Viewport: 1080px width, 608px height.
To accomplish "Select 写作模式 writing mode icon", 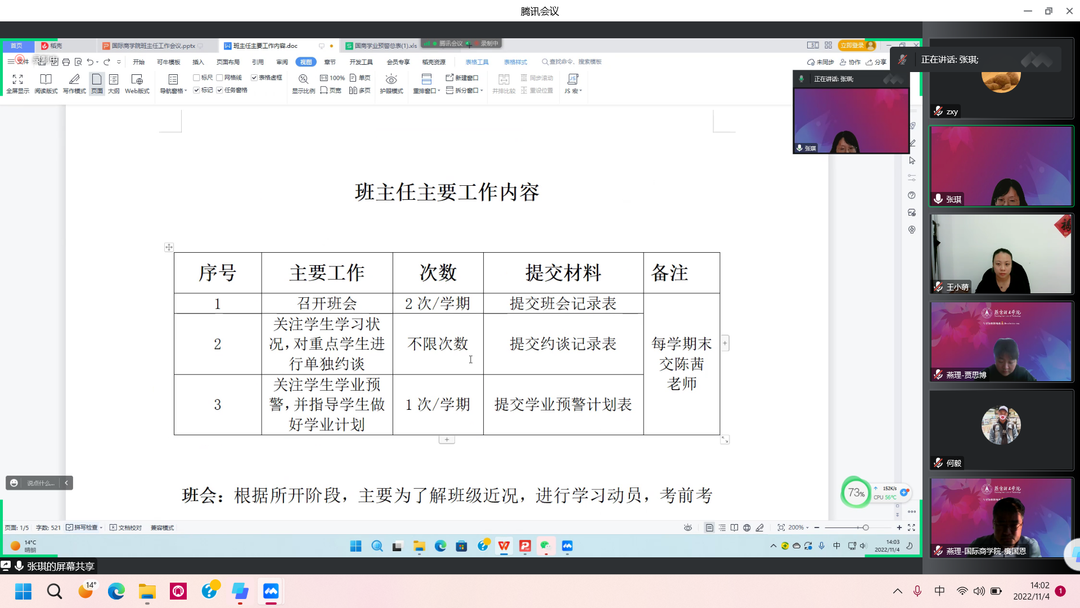I will point(74,79).
